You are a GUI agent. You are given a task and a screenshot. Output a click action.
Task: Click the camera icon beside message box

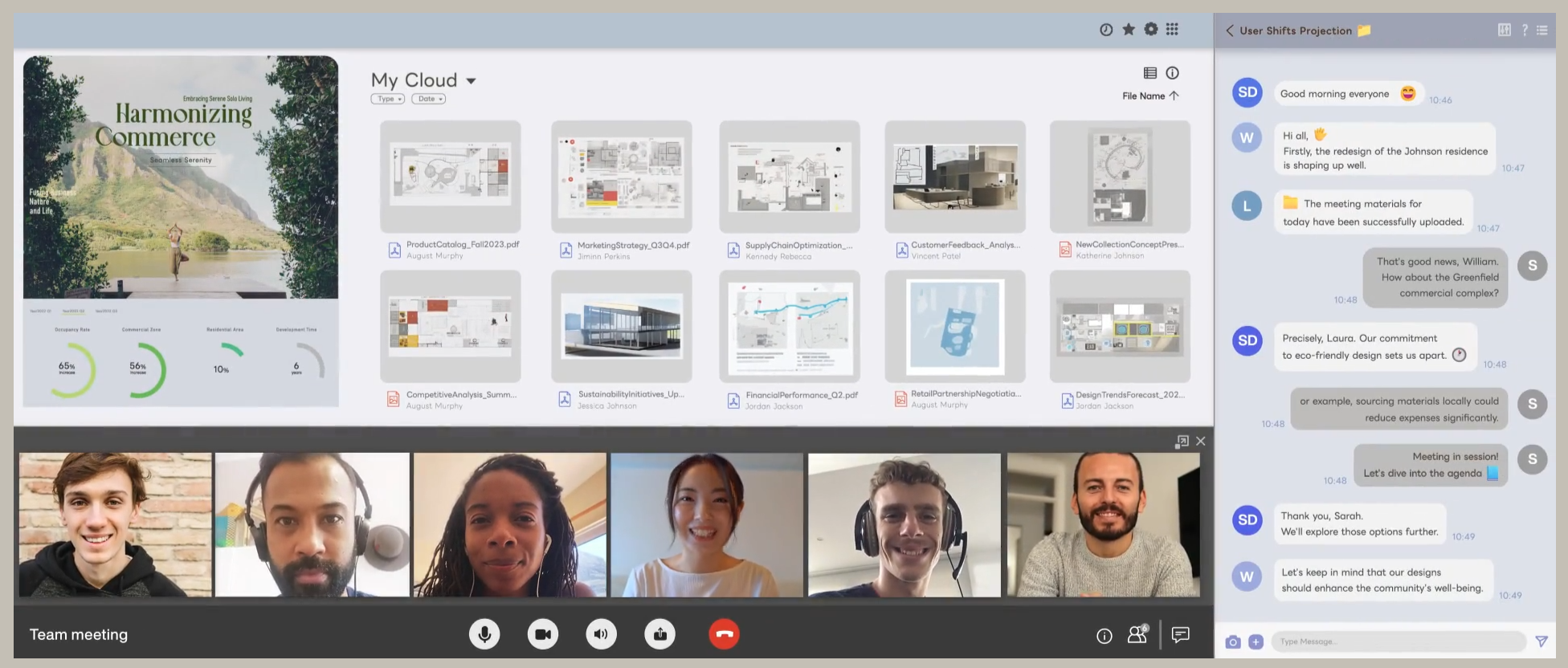(1233, 642)
